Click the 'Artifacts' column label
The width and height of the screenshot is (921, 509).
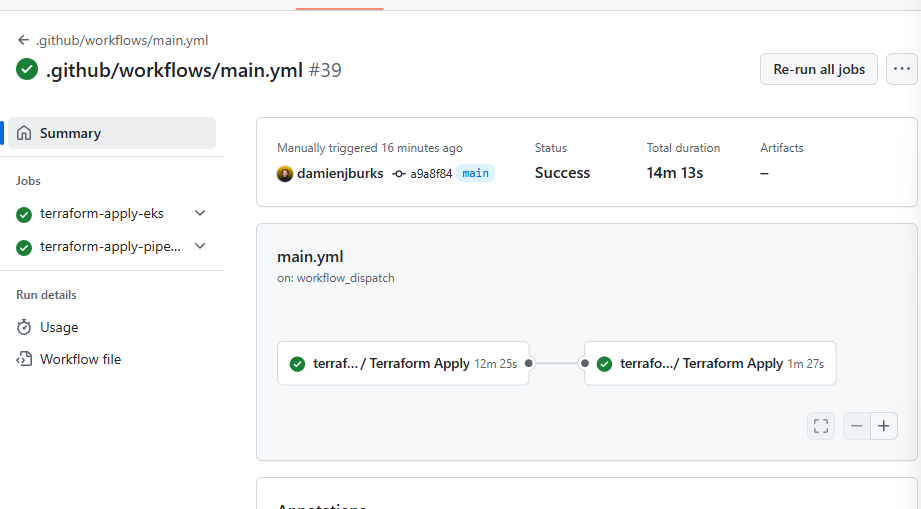coord(782,148)
